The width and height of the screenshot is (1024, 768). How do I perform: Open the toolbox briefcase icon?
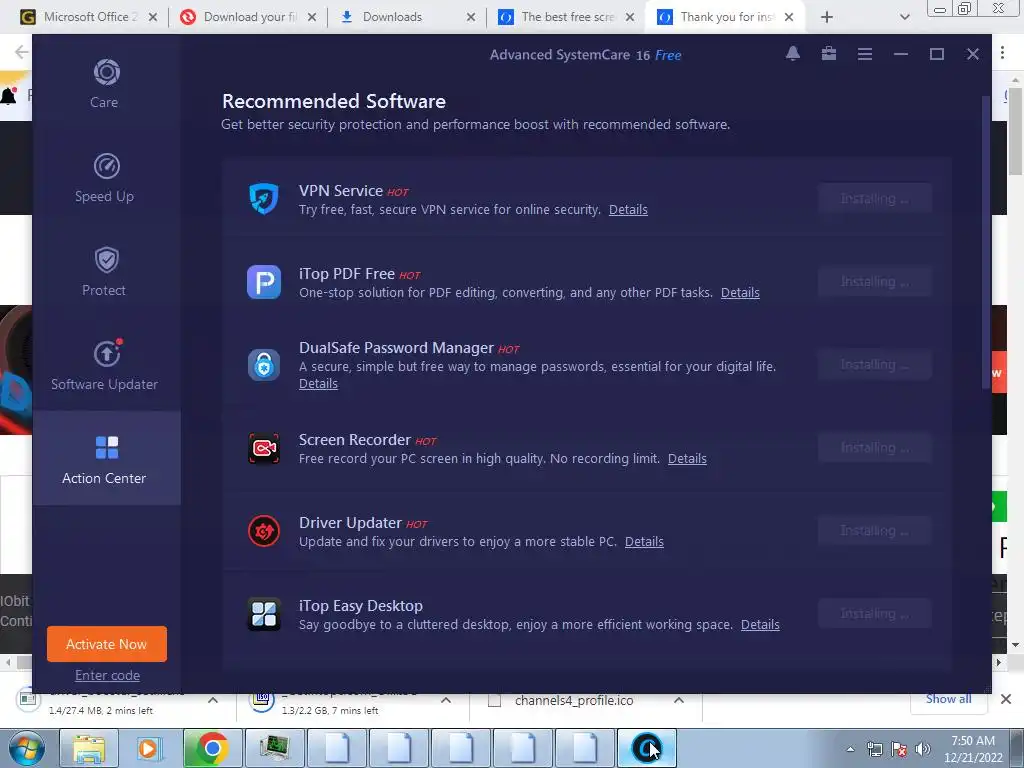(829, 54)
